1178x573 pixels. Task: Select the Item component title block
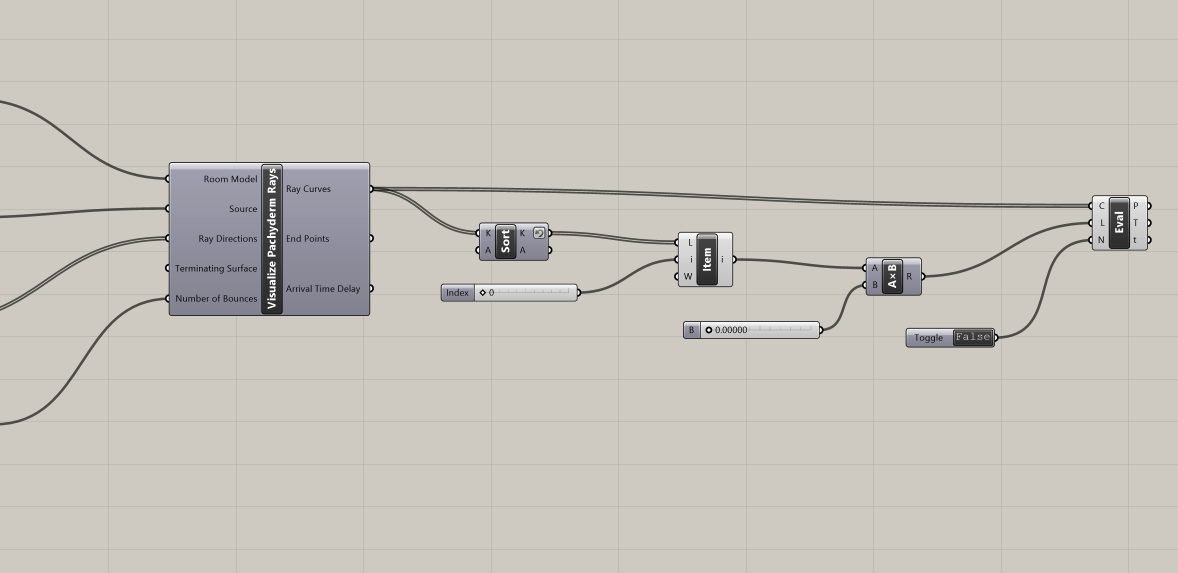tap(707, 259)
